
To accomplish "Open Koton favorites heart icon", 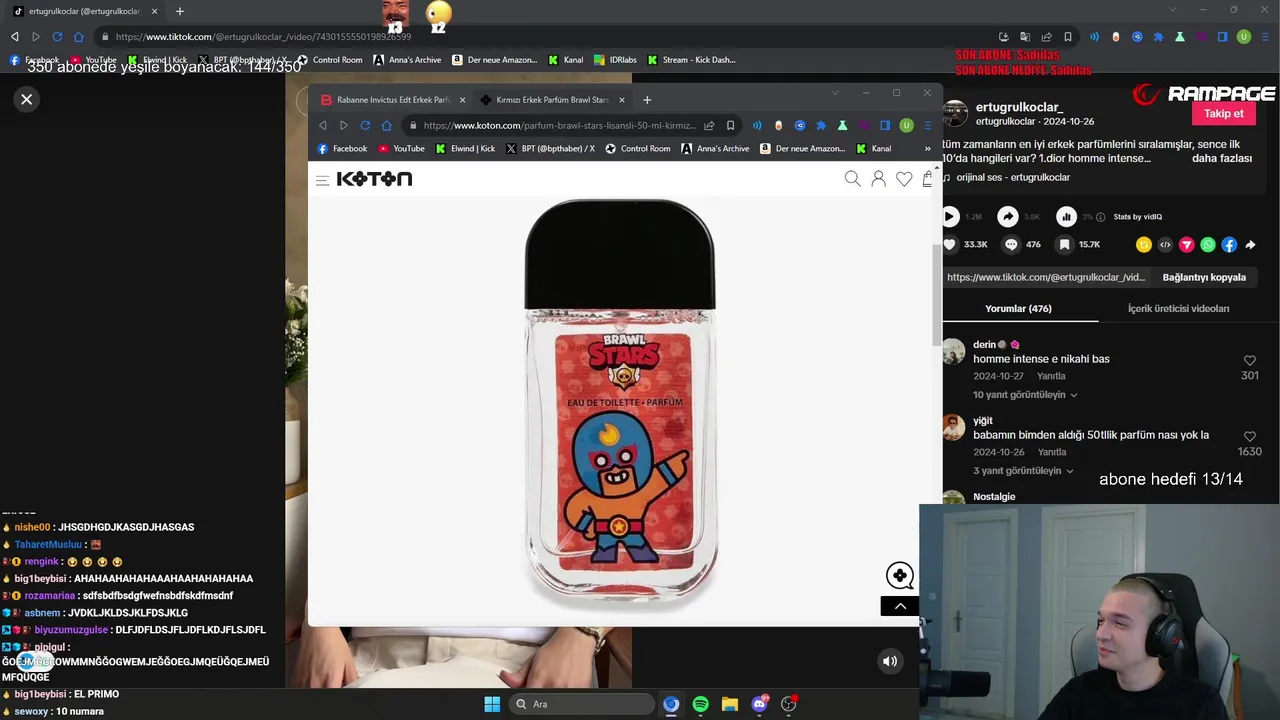I will [x=904, y=179].
